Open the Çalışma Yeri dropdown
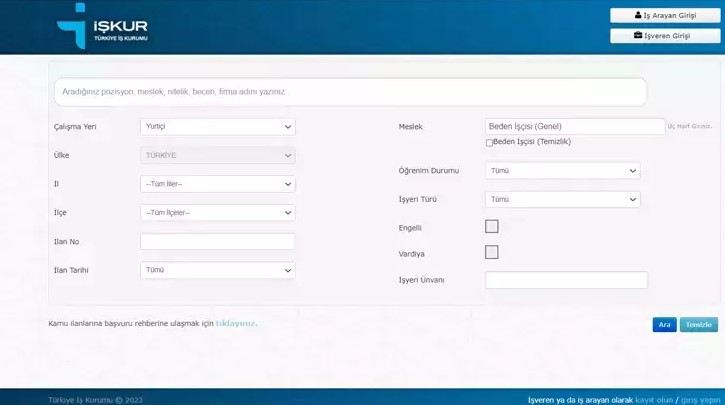 [x=218, y=127]
